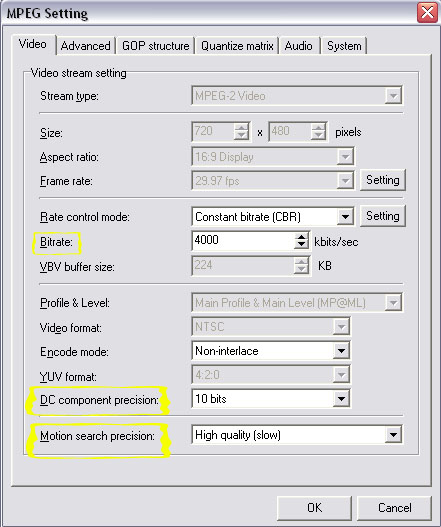The width and height of the screenshot is (441, 527).
Task: Confirm with the OK button
Action: point(315,508)
